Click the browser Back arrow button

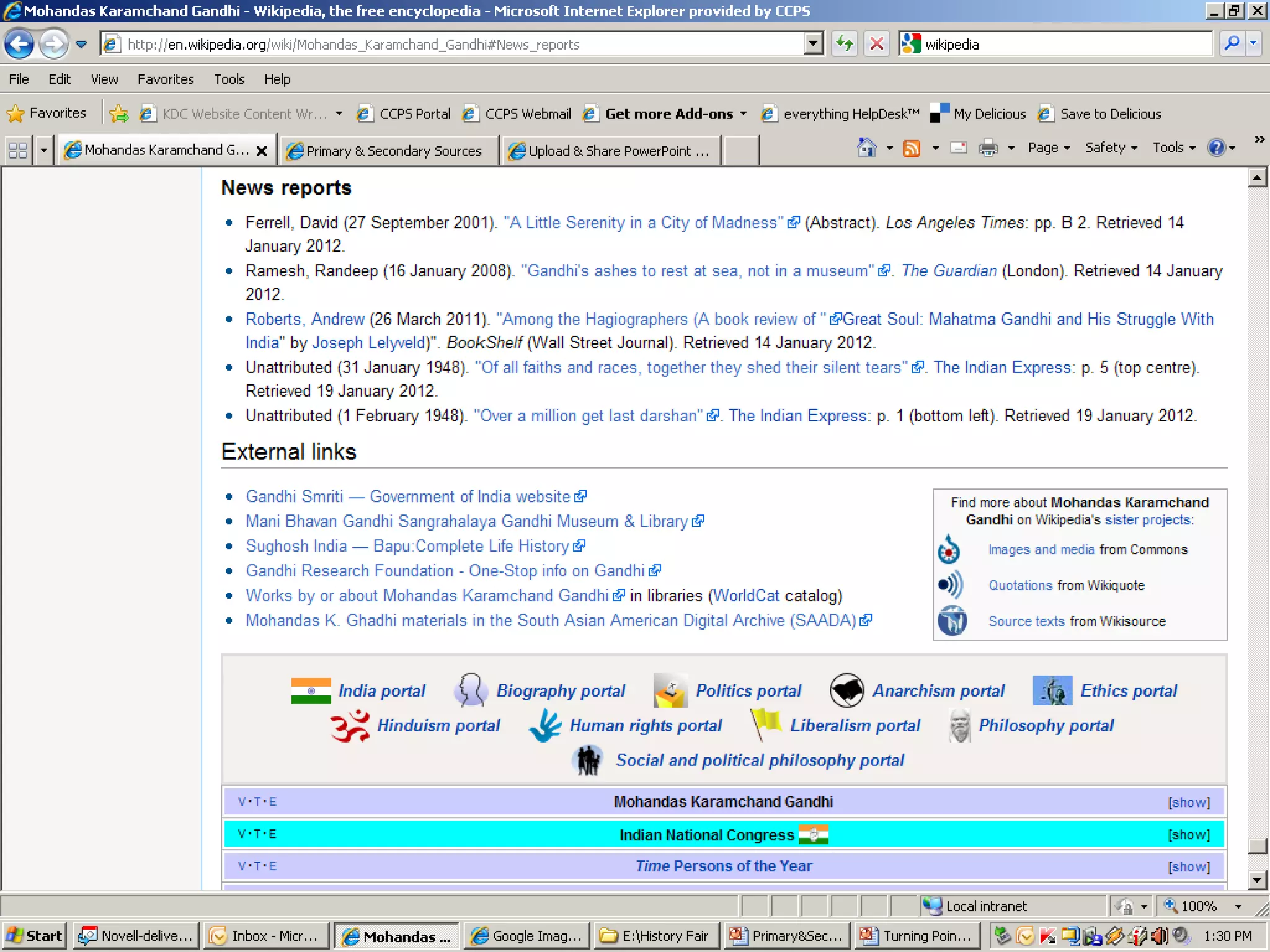pyautogui.click(x=19, y=44)
